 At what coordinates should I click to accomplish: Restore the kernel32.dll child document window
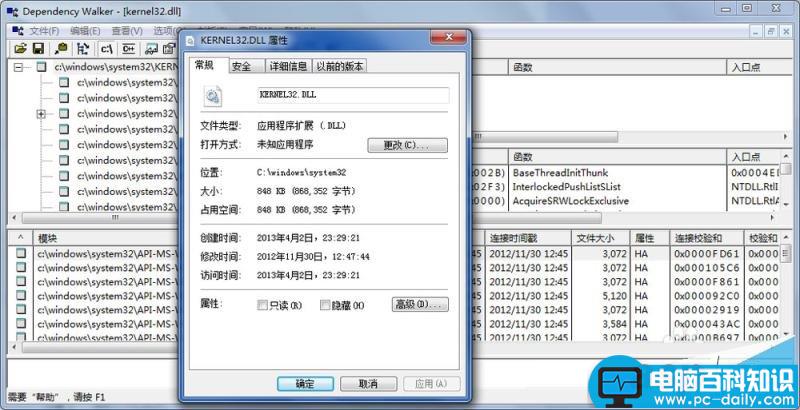pos(771,31)
